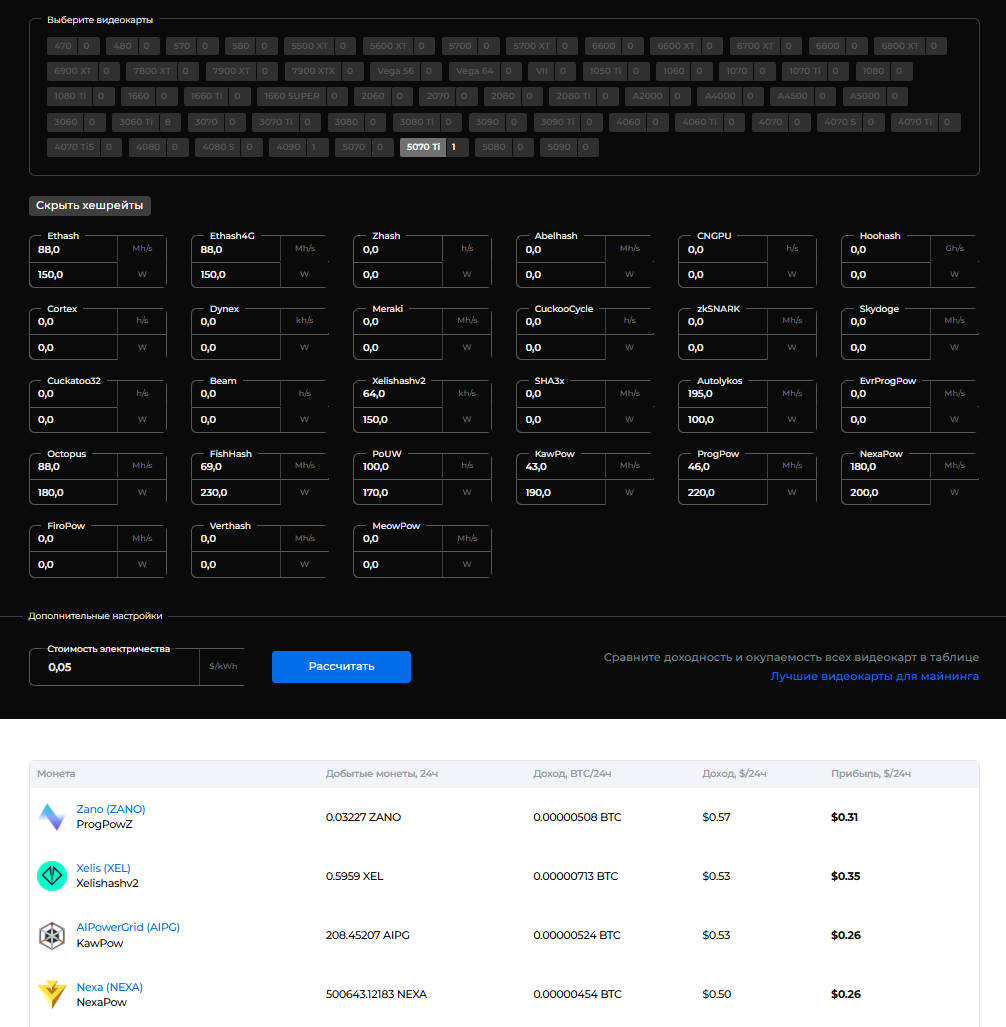The image size is (1006, 1027).
Task: Click the Xelis coin logo icon
Action: click(x=52, y=876)
